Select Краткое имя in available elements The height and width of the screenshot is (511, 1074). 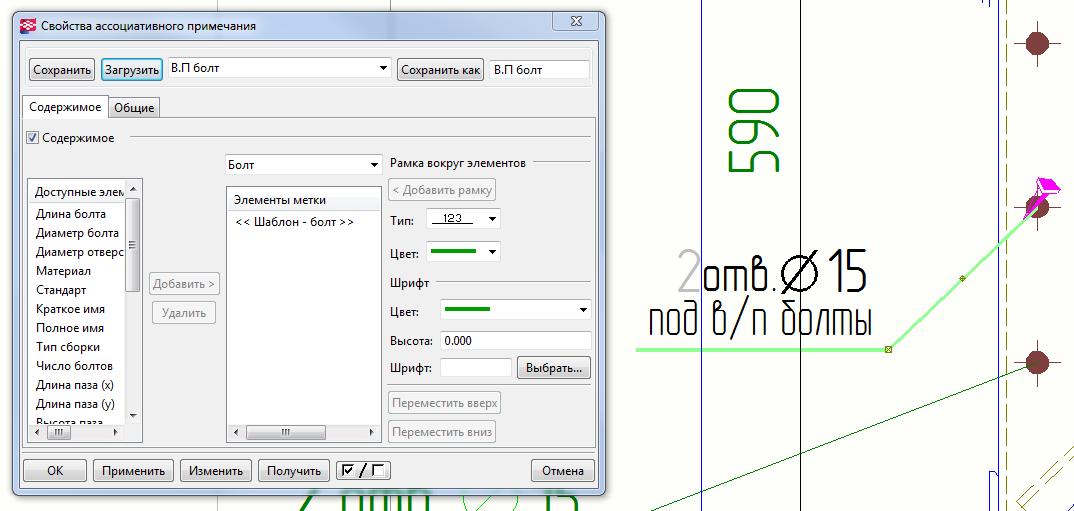[70, 309]
